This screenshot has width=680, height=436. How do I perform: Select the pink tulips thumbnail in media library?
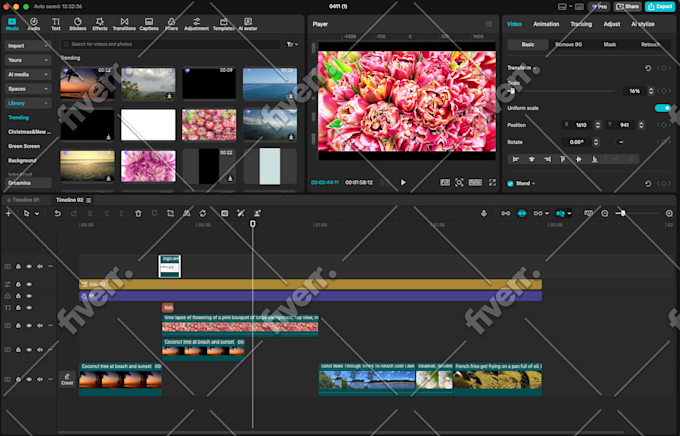coord(209,125)
